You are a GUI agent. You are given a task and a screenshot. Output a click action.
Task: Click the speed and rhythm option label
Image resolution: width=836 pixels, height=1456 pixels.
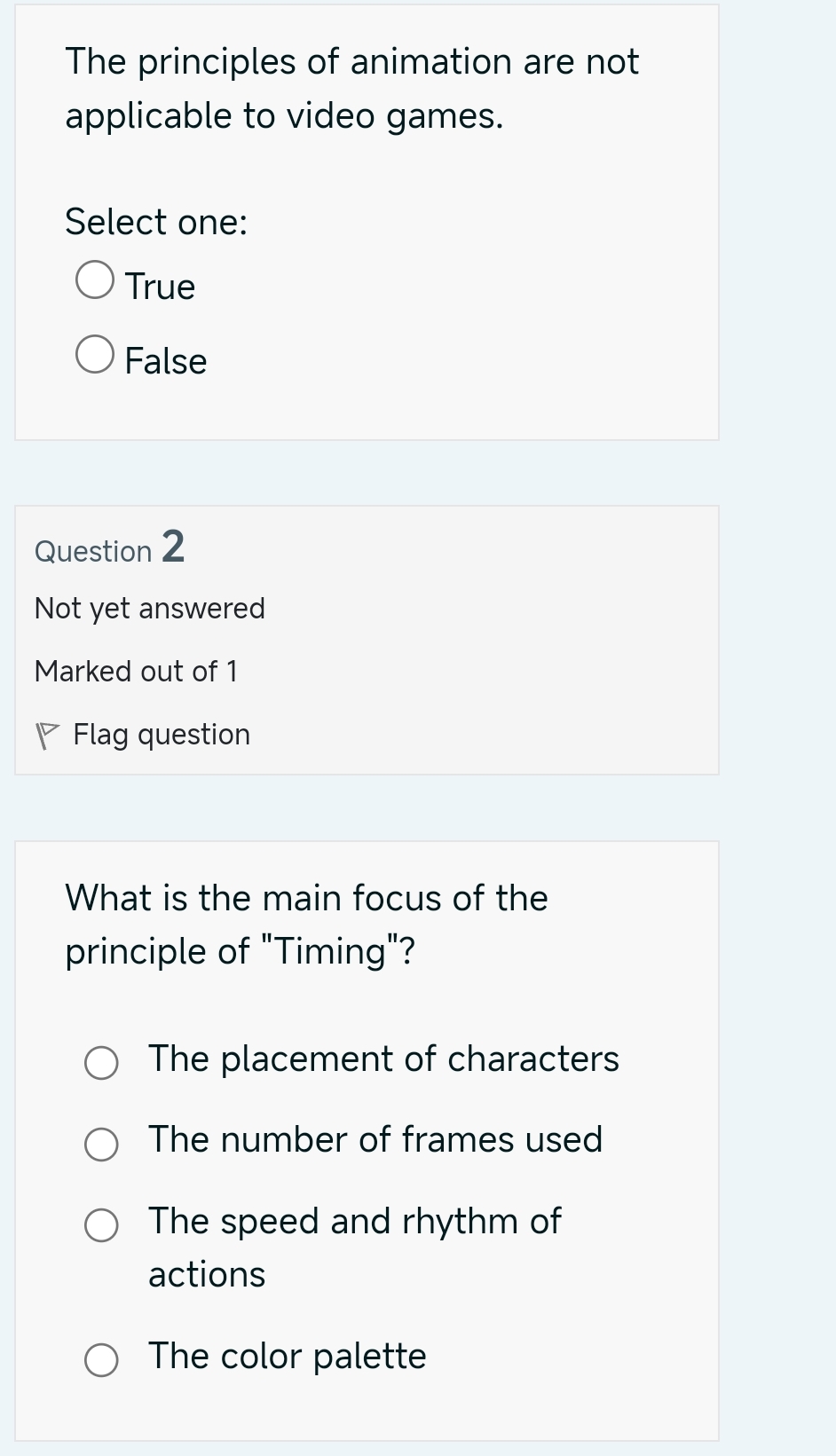click(353, 1246)
